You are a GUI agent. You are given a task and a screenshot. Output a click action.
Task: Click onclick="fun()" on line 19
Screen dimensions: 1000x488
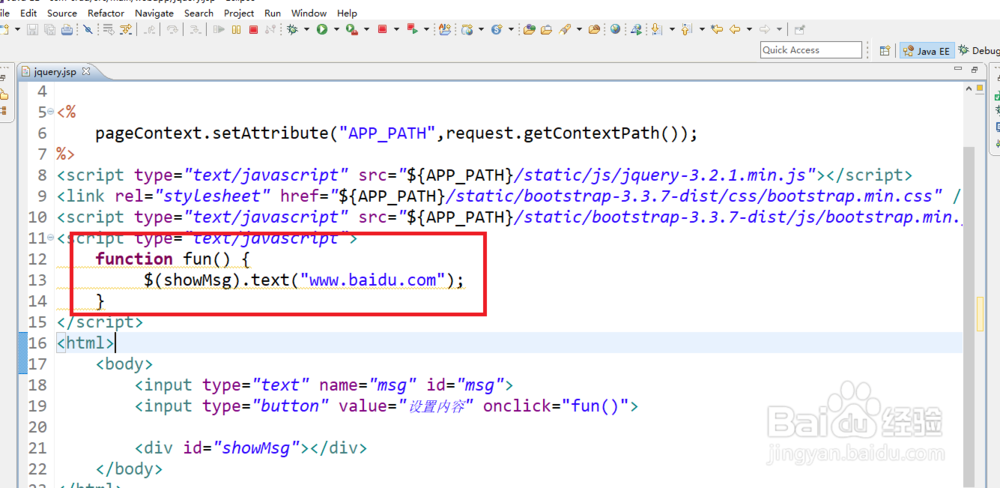[557, 406]
